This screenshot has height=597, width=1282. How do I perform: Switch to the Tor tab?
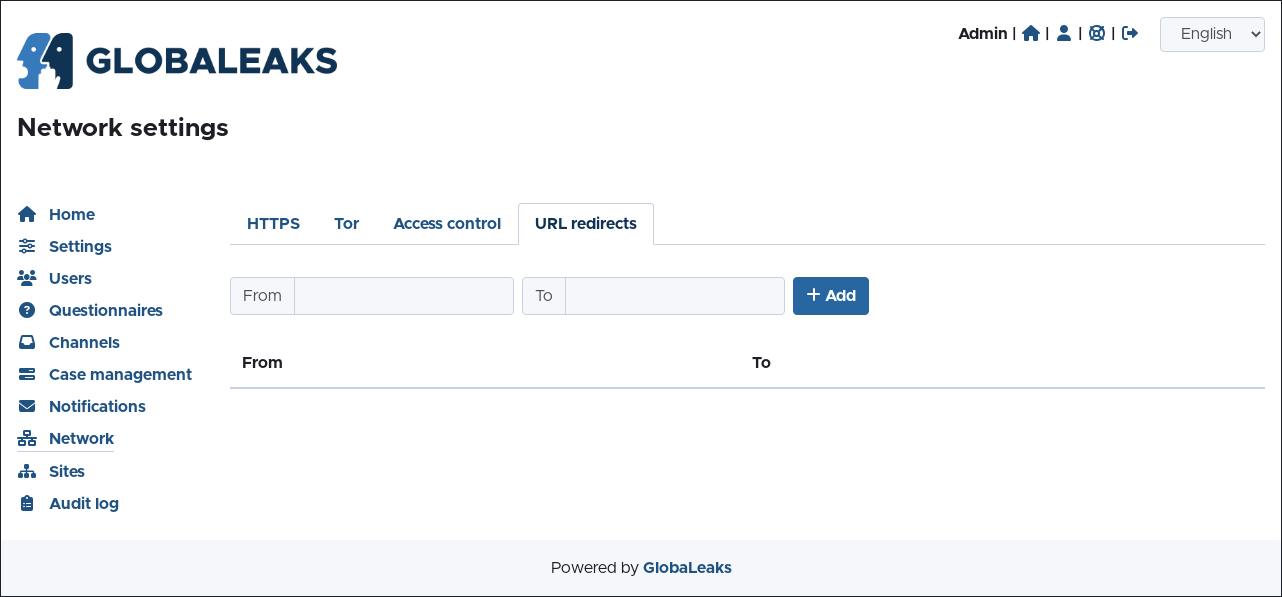[346, 224]
